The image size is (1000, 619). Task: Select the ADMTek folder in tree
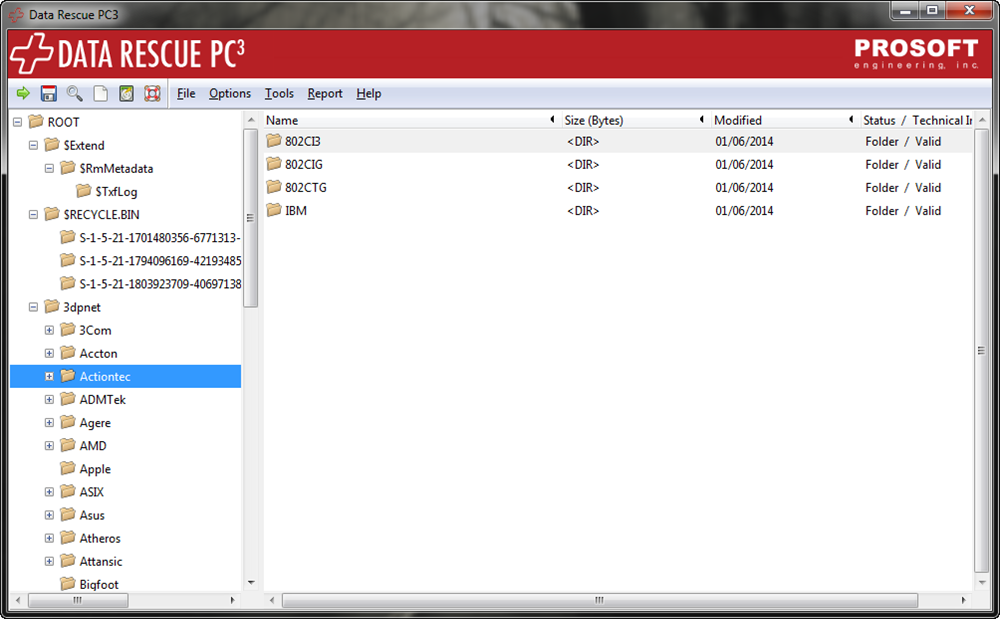point(93,400)
